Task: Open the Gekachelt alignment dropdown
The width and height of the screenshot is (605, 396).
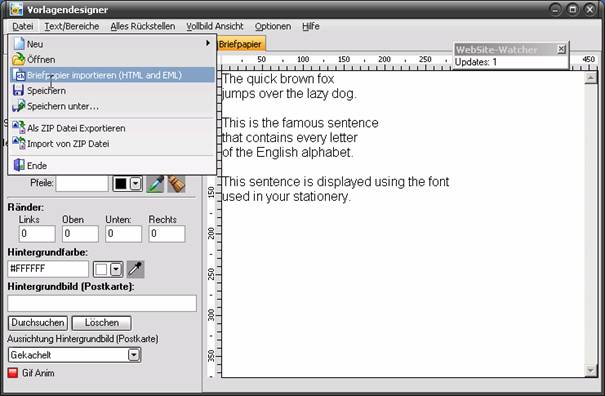Action: coord(134,355)
